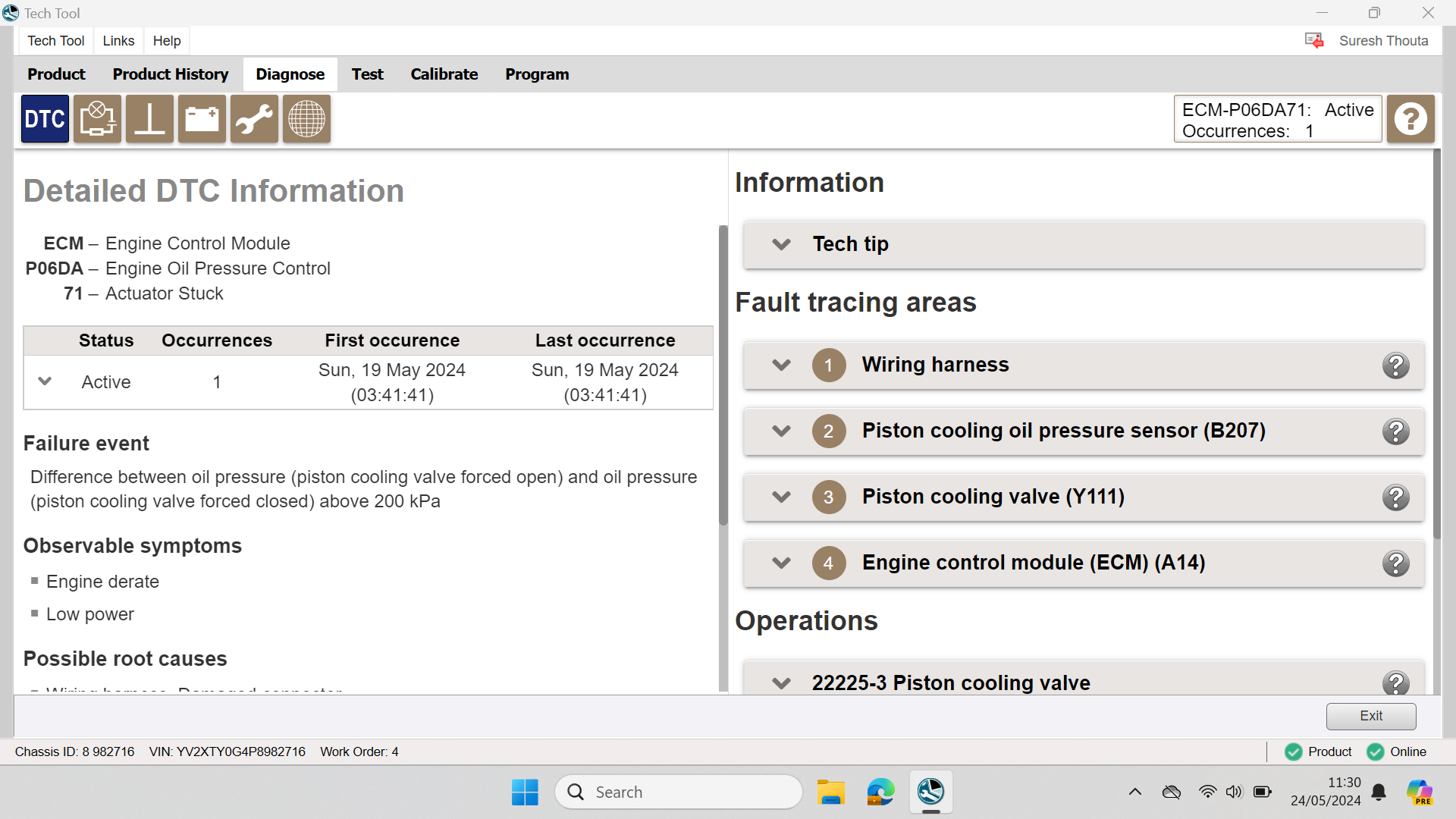Select the battery icon in the Diagnose toolbar

pyautogui.click(x=202, y=119)
